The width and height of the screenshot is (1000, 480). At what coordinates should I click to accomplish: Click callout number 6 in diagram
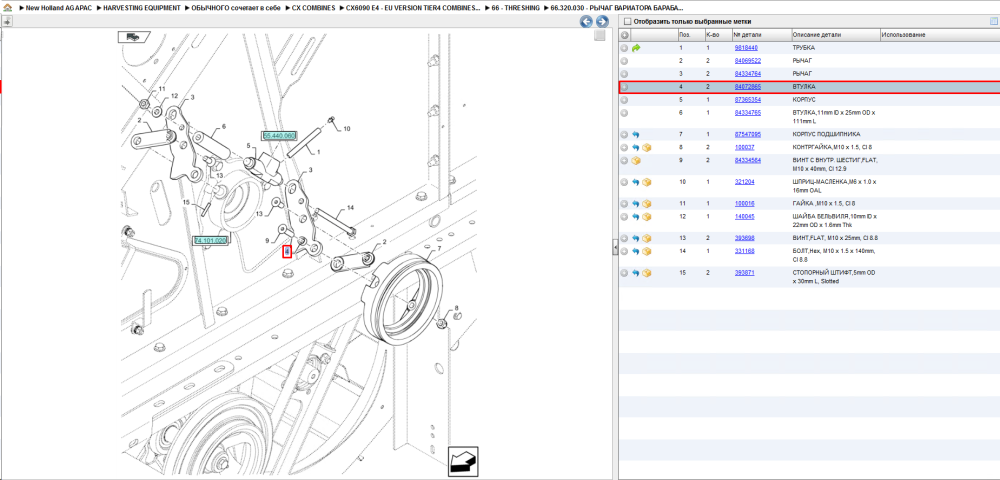(224, 127)
